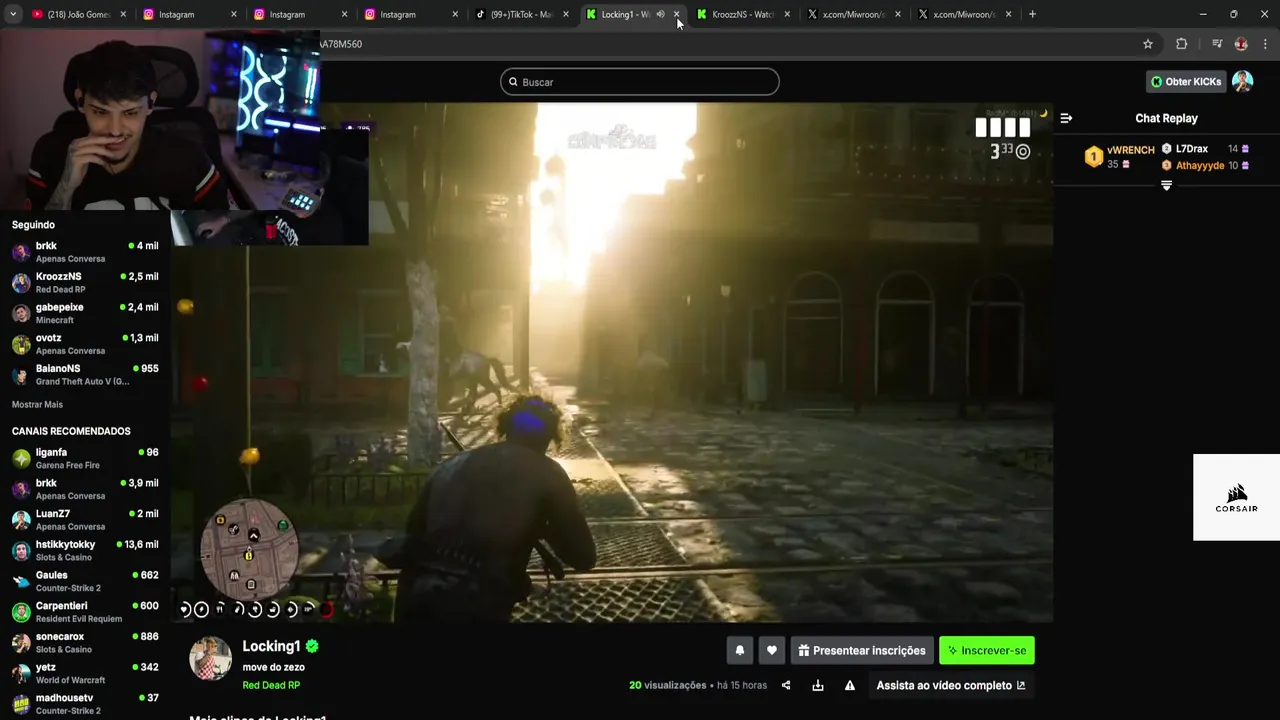The width and height of the screenshot is (1280, 720).
Task: Open Gaules Counter-Strike 2 channel
Action: [x=85, y=581]
